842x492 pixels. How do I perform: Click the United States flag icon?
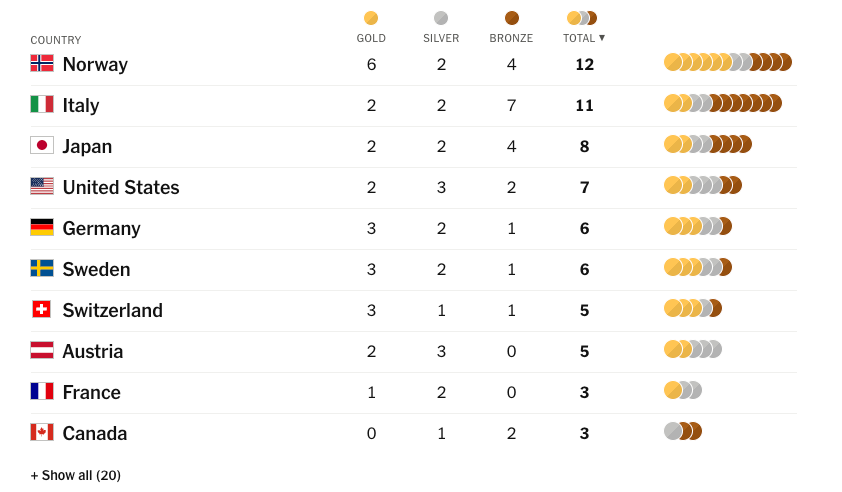[42, 186]
